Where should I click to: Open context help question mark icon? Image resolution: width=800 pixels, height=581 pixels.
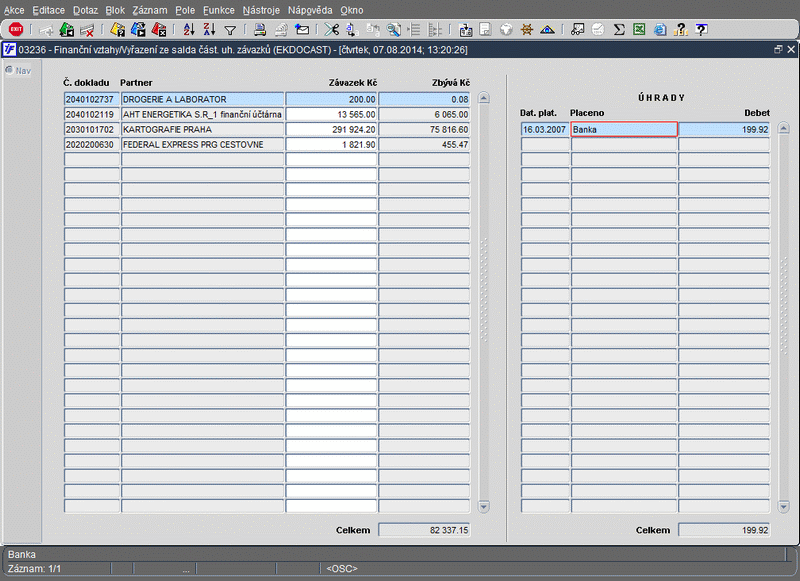point(702,30)
